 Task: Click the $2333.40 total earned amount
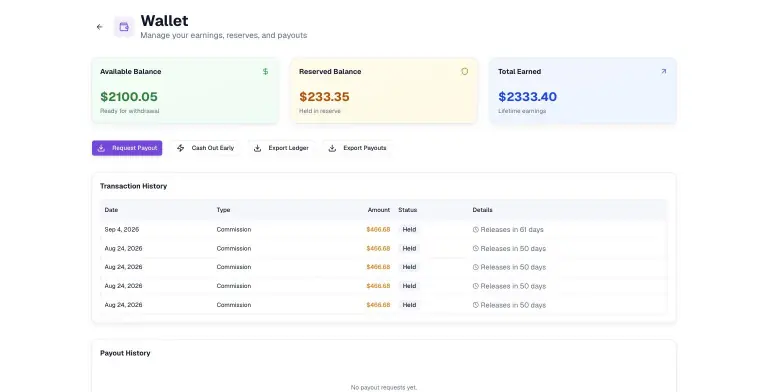click(x=528, y=97)
